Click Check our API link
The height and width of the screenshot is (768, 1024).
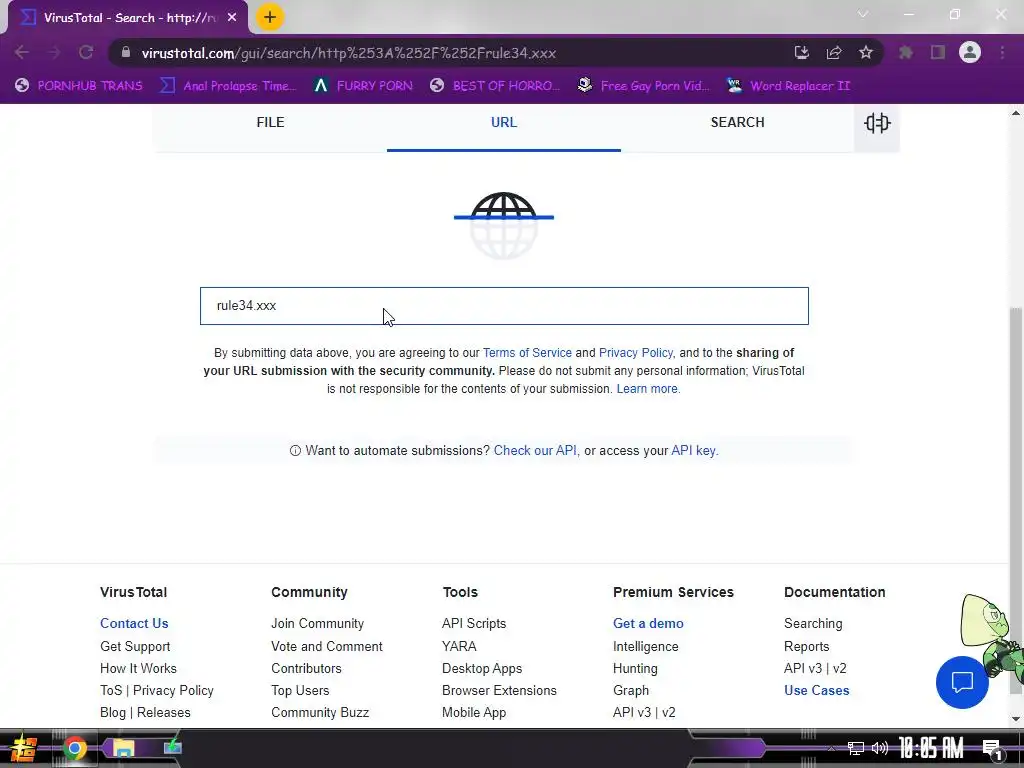[x=535, y=451]
